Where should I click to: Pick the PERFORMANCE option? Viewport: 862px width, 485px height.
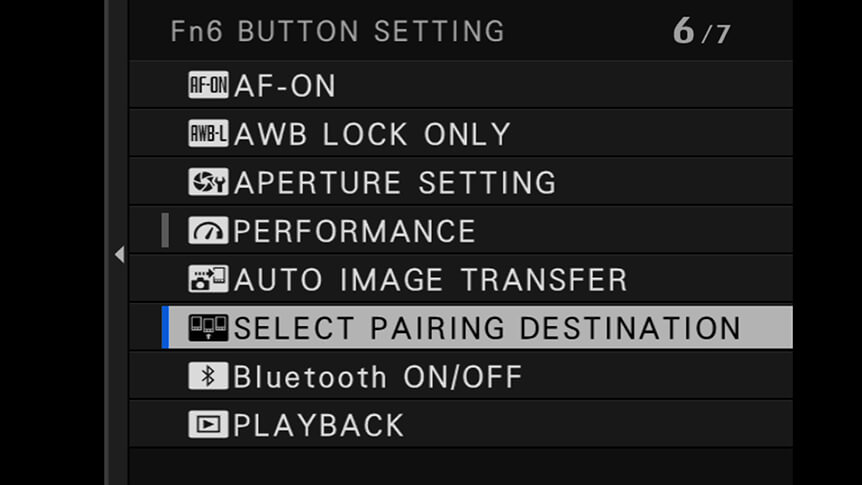pos(355,231)
